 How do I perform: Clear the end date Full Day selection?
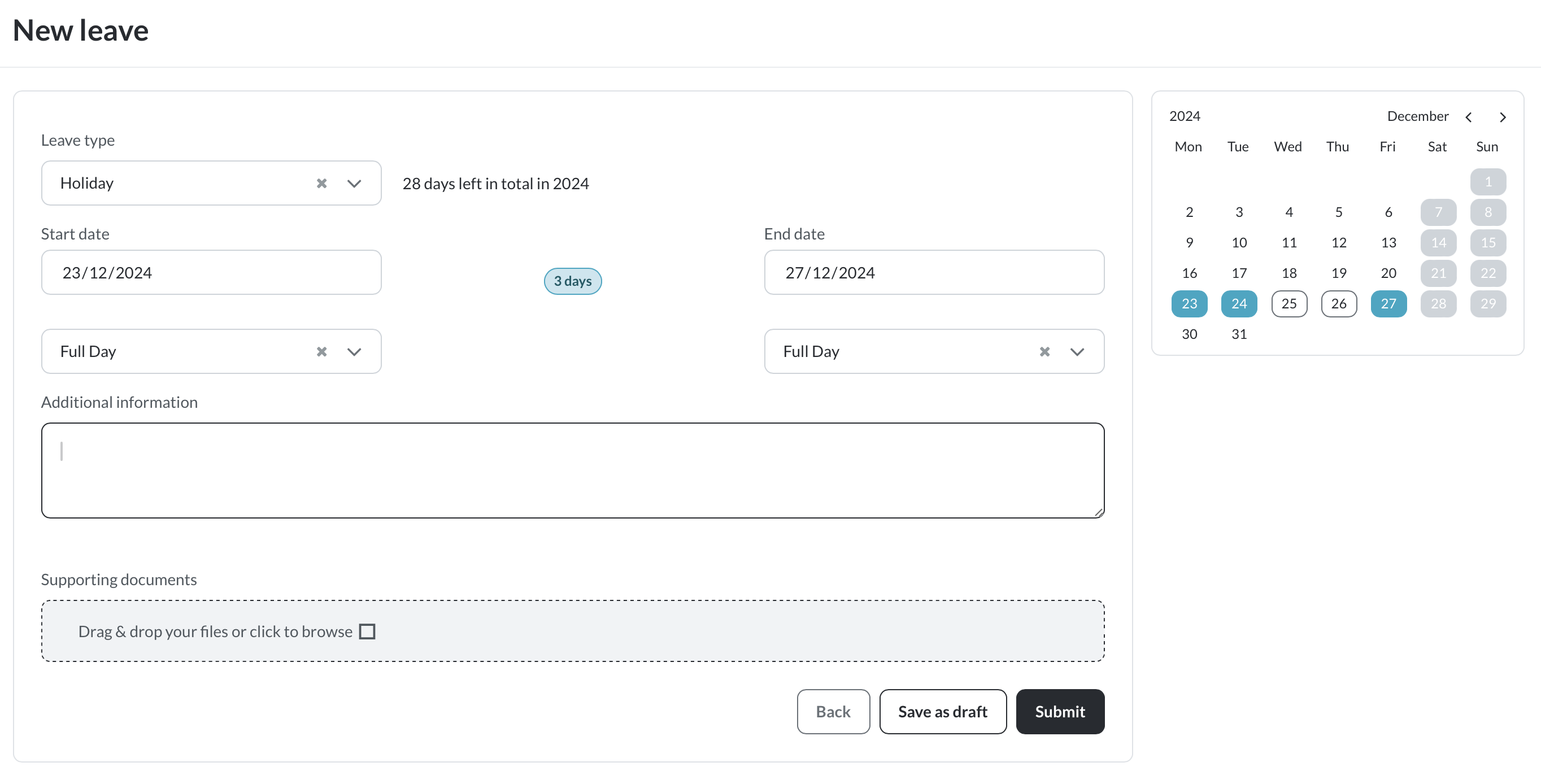[x=1044, y=352]
